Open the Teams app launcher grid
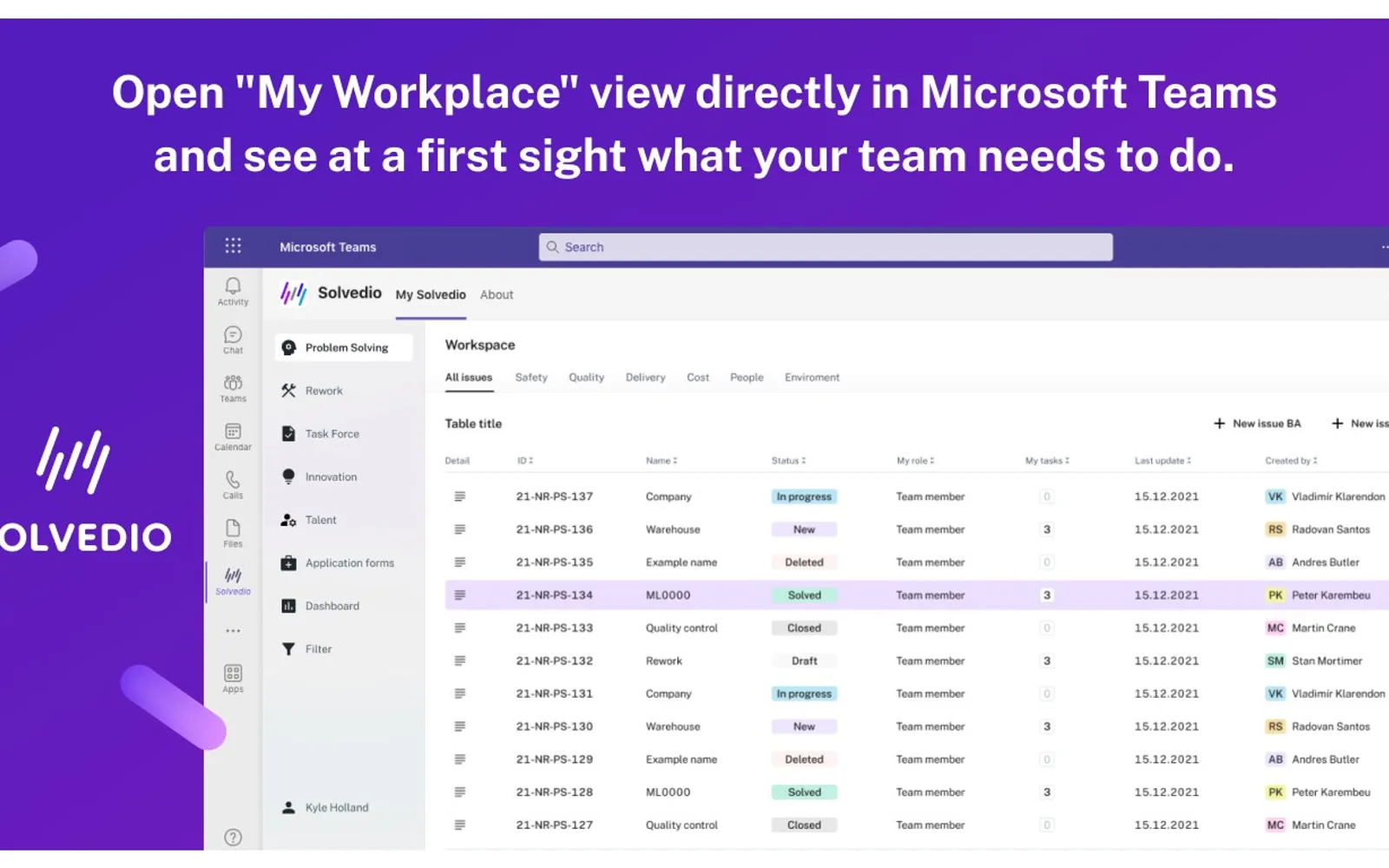The image size is (1389, 868). point(233,246)
